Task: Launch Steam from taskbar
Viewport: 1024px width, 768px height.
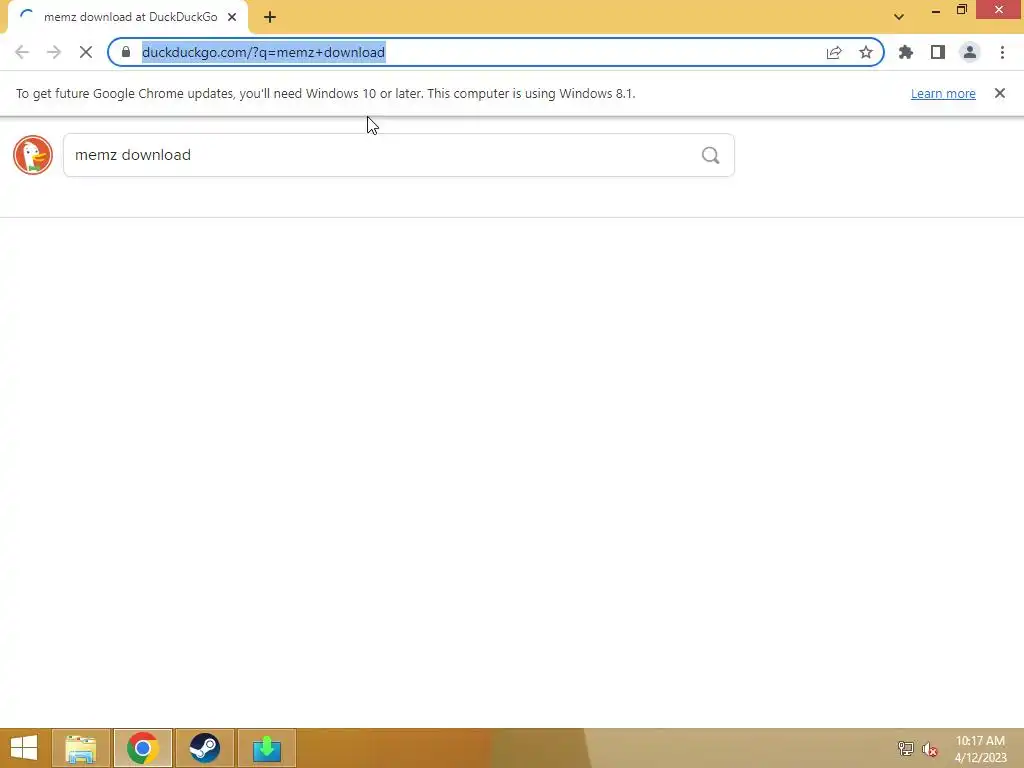Action: tap(204, 748)
